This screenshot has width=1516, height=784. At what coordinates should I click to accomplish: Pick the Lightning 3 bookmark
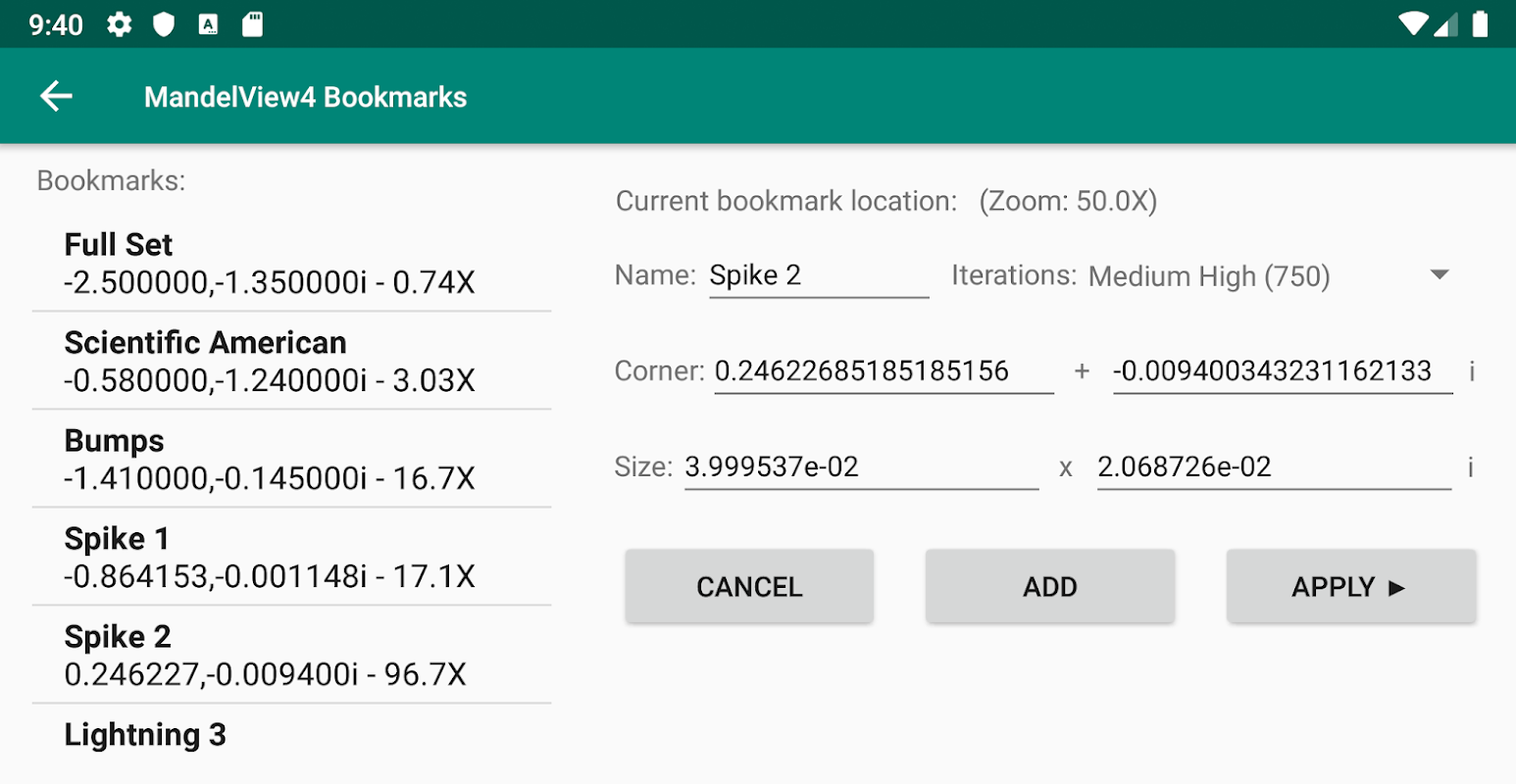coord(291,735)
